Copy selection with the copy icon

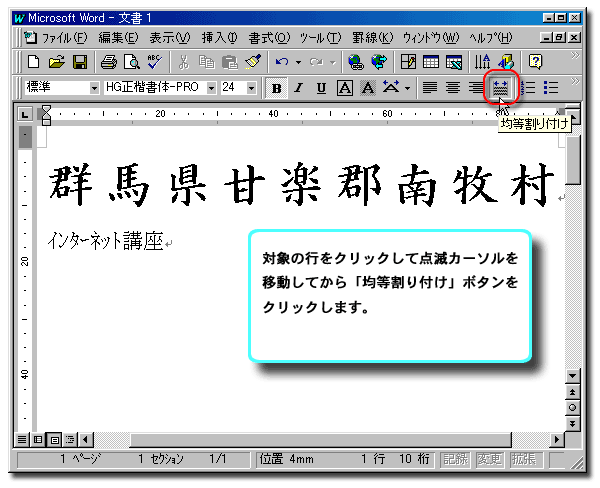207,62
